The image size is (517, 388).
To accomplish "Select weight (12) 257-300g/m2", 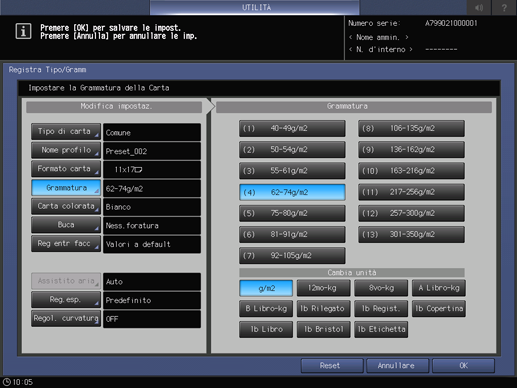I will [x=411, y=213].
